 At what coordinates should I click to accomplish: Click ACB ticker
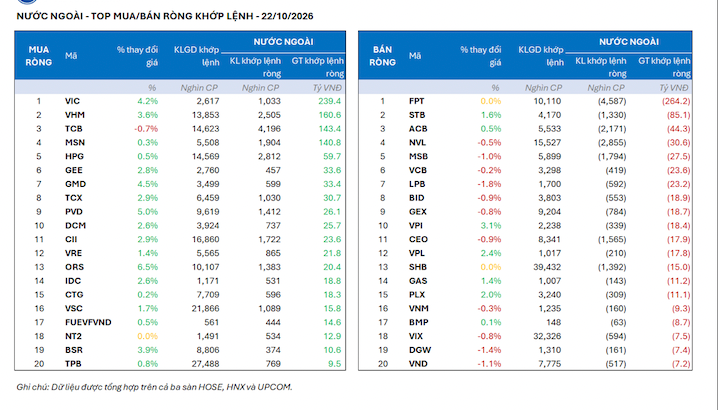[418, 129]
